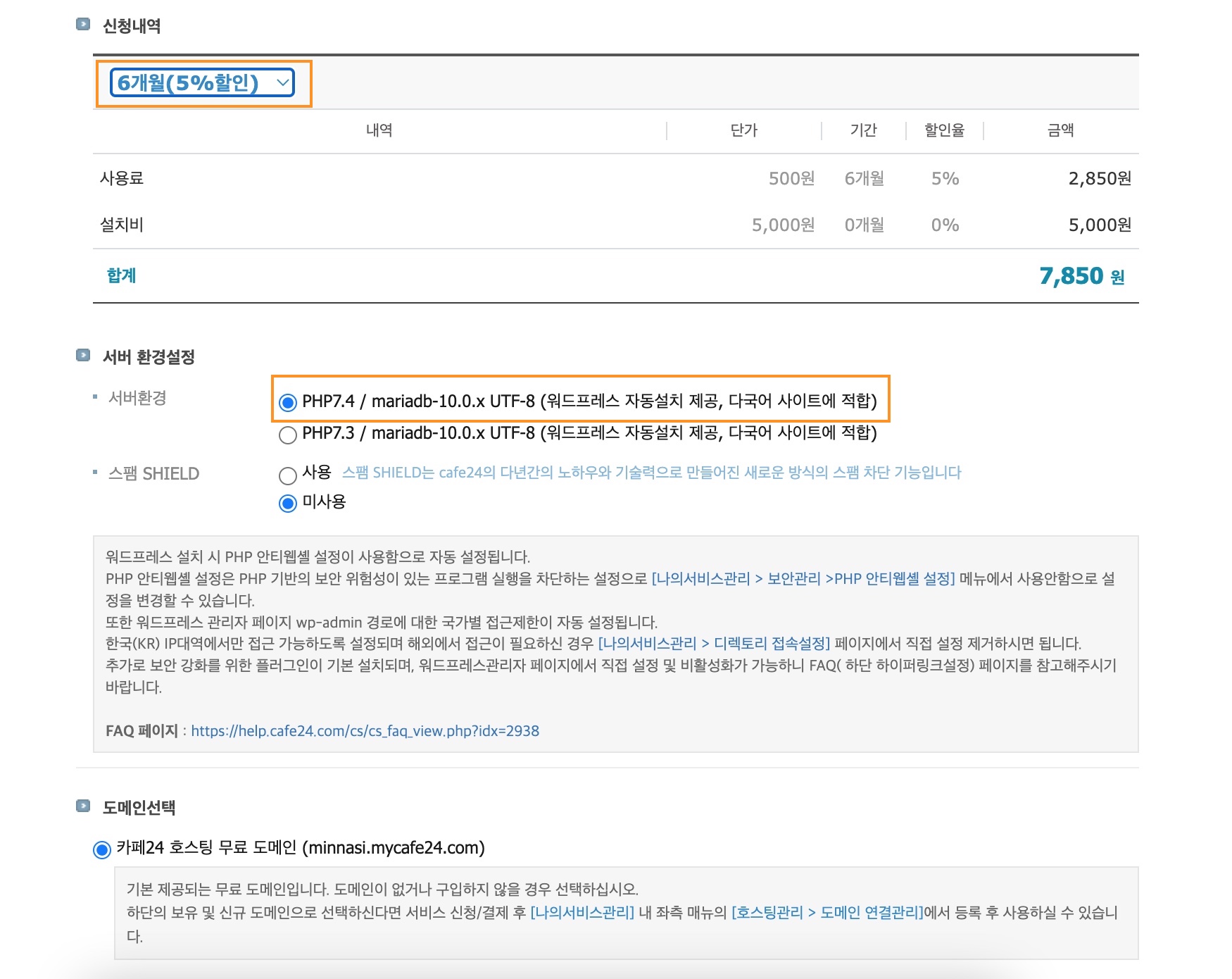Choose 미사용 for 스팸 SHIELD
1232x979 pixels.
(x=287, y=503)
